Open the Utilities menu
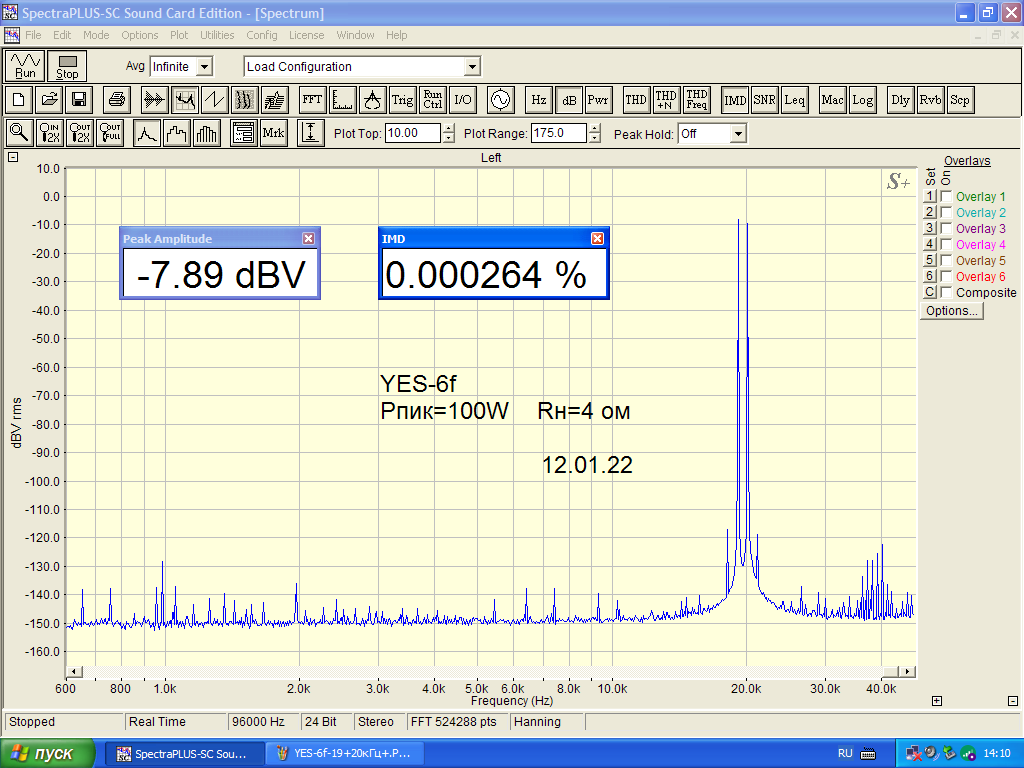The image size is (1024, 768). 217,35
